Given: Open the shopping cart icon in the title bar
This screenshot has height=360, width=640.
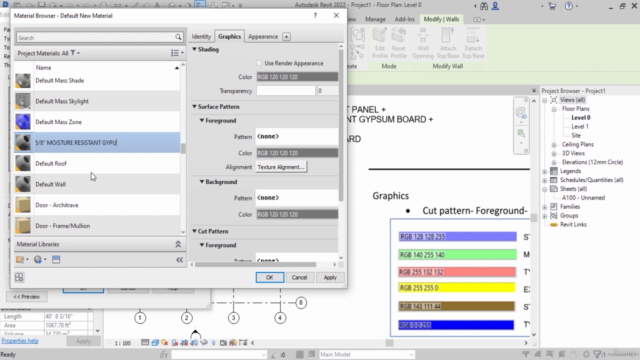Looking at the screenshot, I should [x=552, y=6].
